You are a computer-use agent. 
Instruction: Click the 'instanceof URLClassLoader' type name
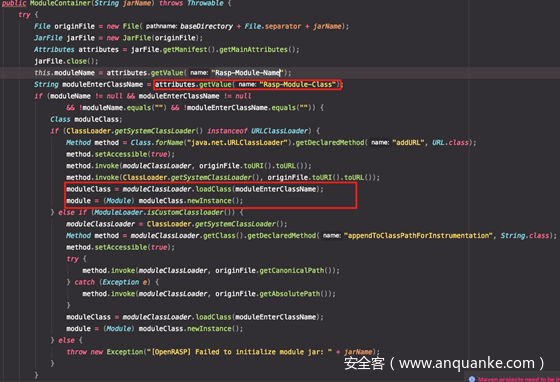point(279,131)
